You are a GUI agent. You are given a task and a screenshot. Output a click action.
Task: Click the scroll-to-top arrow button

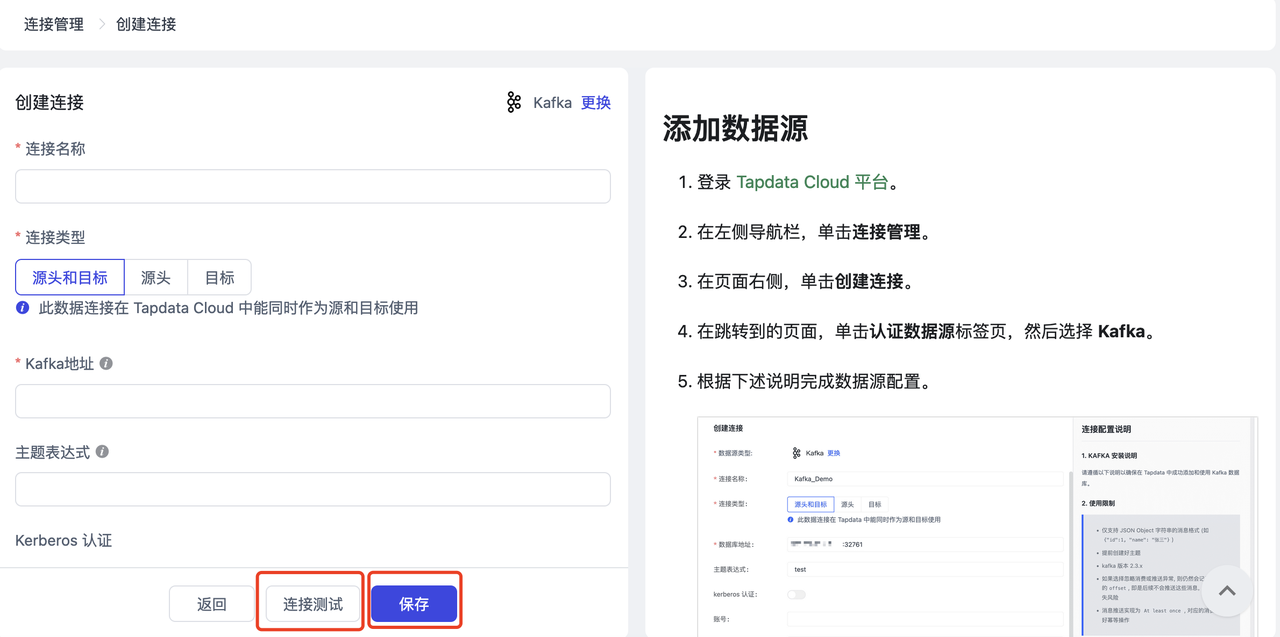1227,591
